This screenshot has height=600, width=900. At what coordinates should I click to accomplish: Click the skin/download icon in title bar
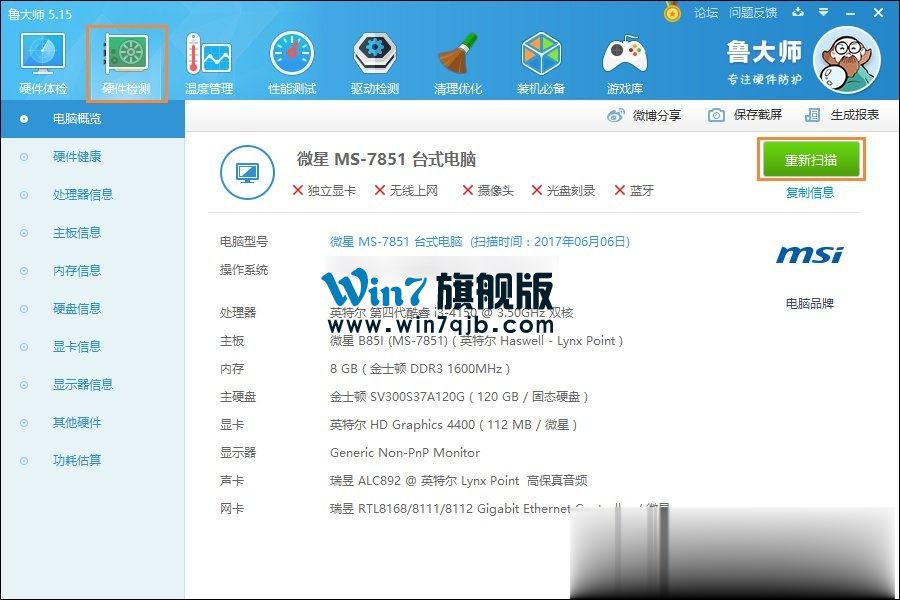(798, 12)
